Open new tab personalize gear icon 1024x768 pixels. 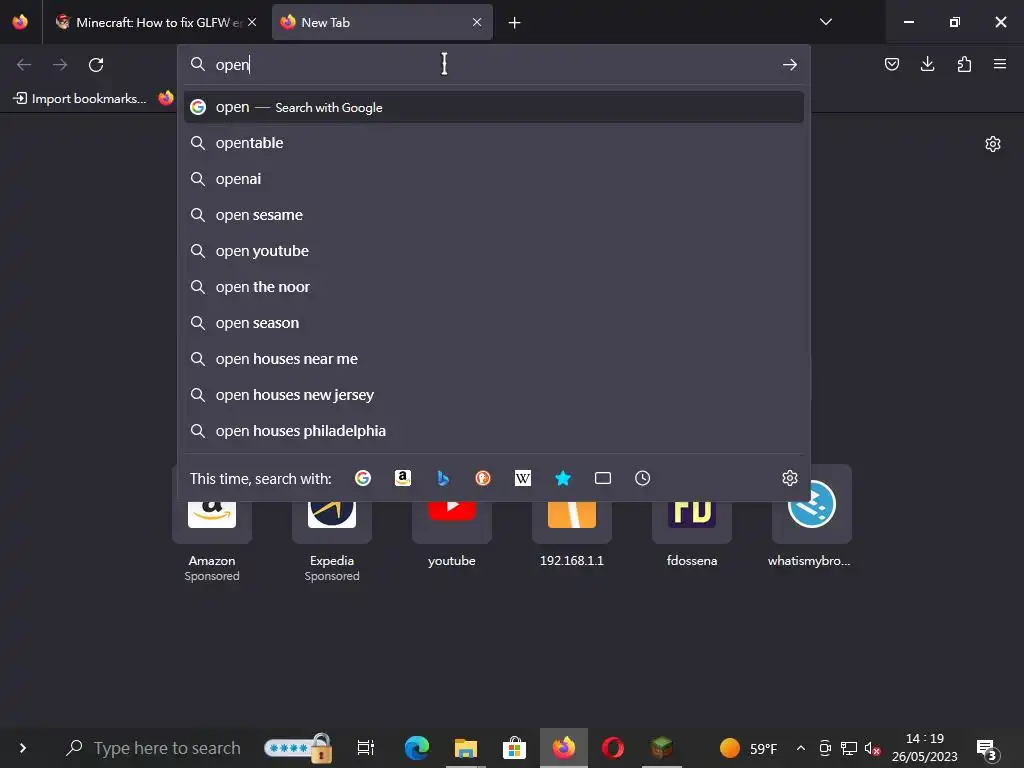(x=993, y=144)
